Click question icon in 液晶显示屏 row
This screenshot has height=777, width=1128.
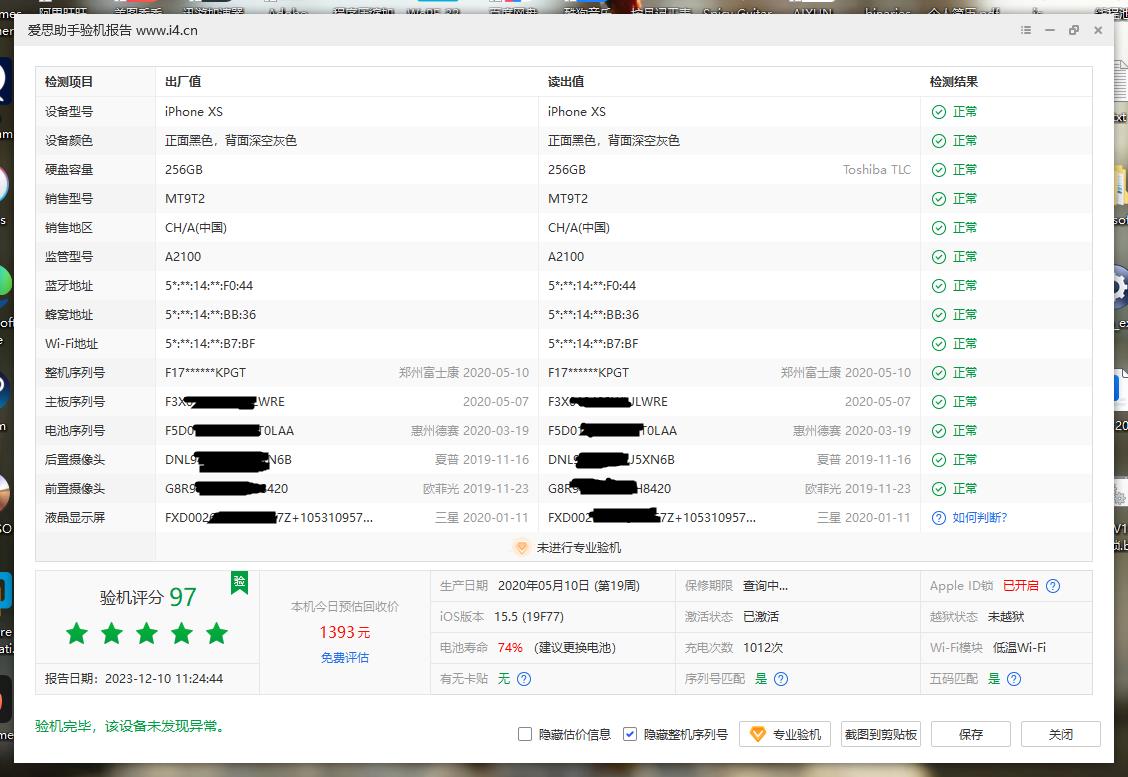tap(938, 518)
